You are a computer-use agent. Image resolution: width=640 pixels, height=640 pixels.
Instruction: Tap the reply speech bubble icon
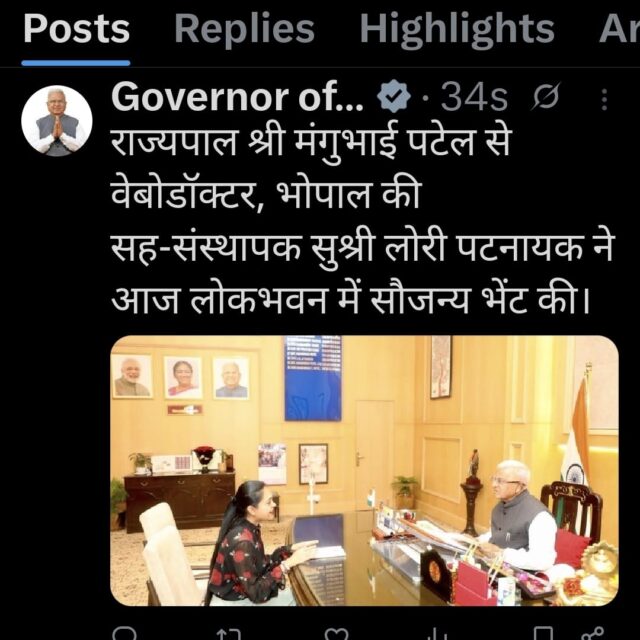click(124, 633)
